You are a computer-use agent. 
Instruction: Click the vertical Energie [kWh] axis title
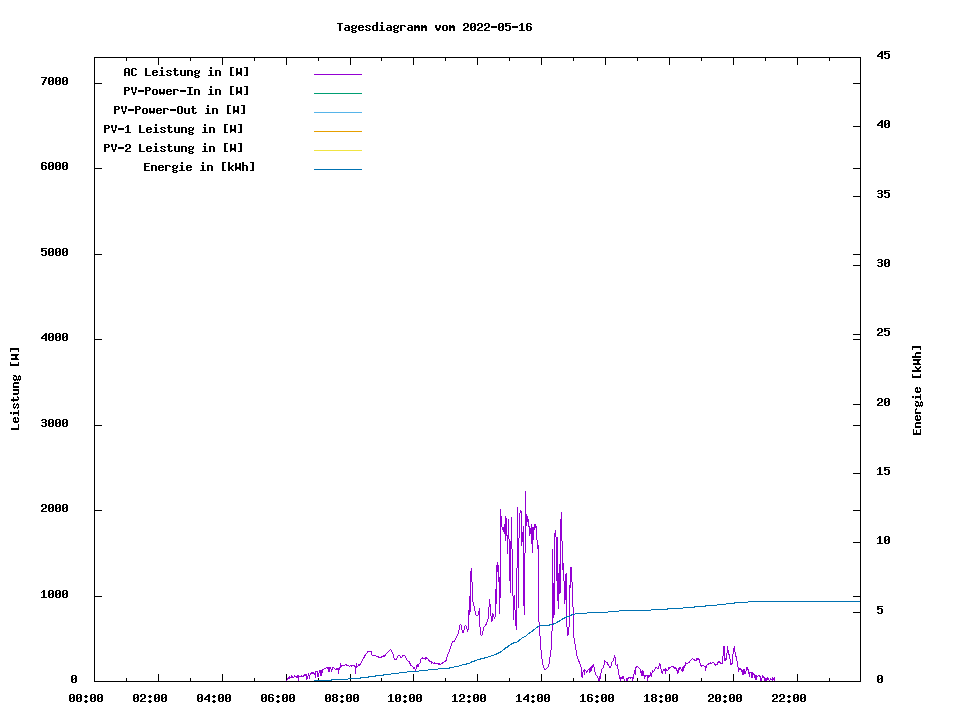[x=917, y=390]
